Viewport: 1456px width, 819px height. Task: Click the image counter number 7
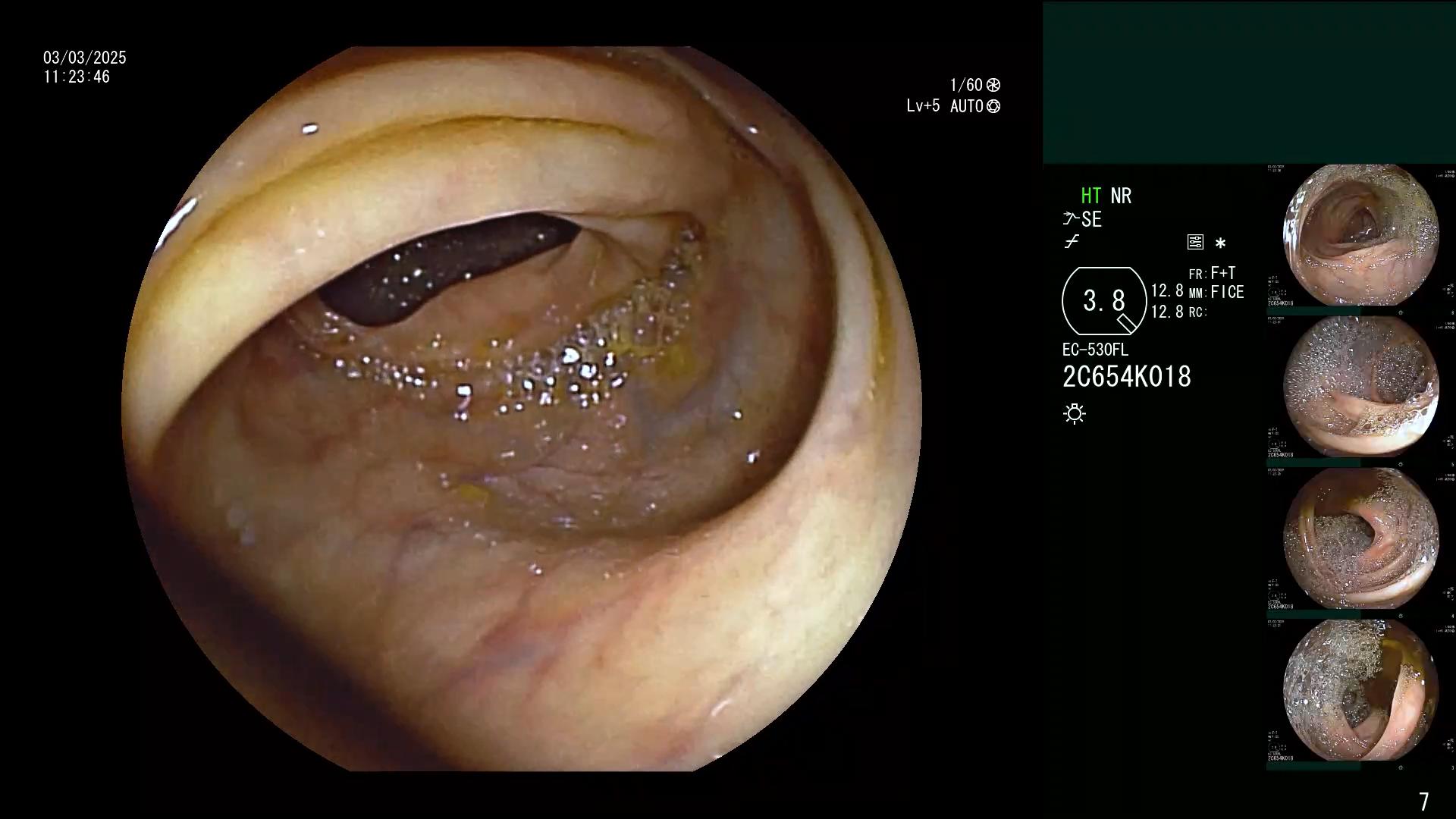coord(1424,802)
